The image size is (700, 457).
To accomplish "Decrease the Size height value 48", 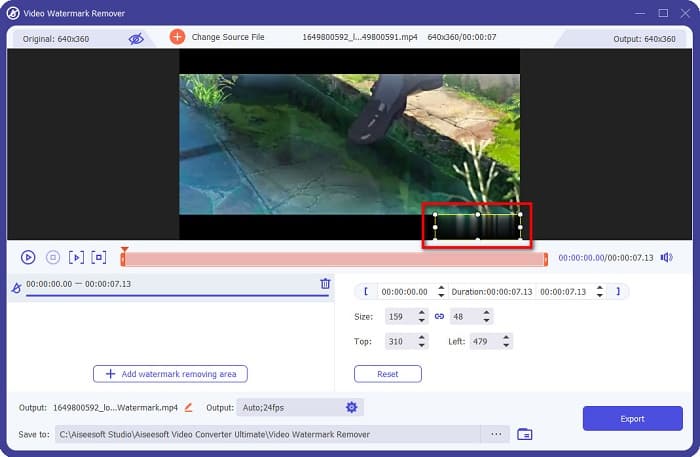I will (x=487, y=320).
